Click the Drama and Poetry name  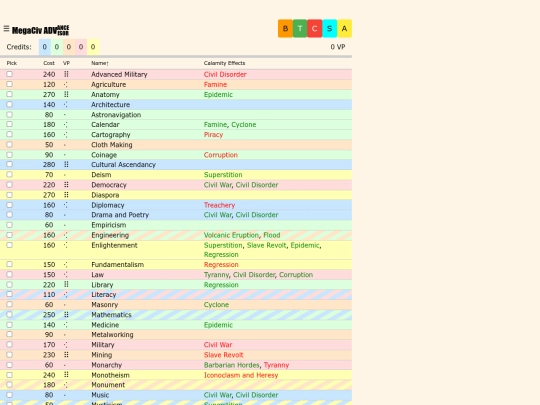(120, 215)
